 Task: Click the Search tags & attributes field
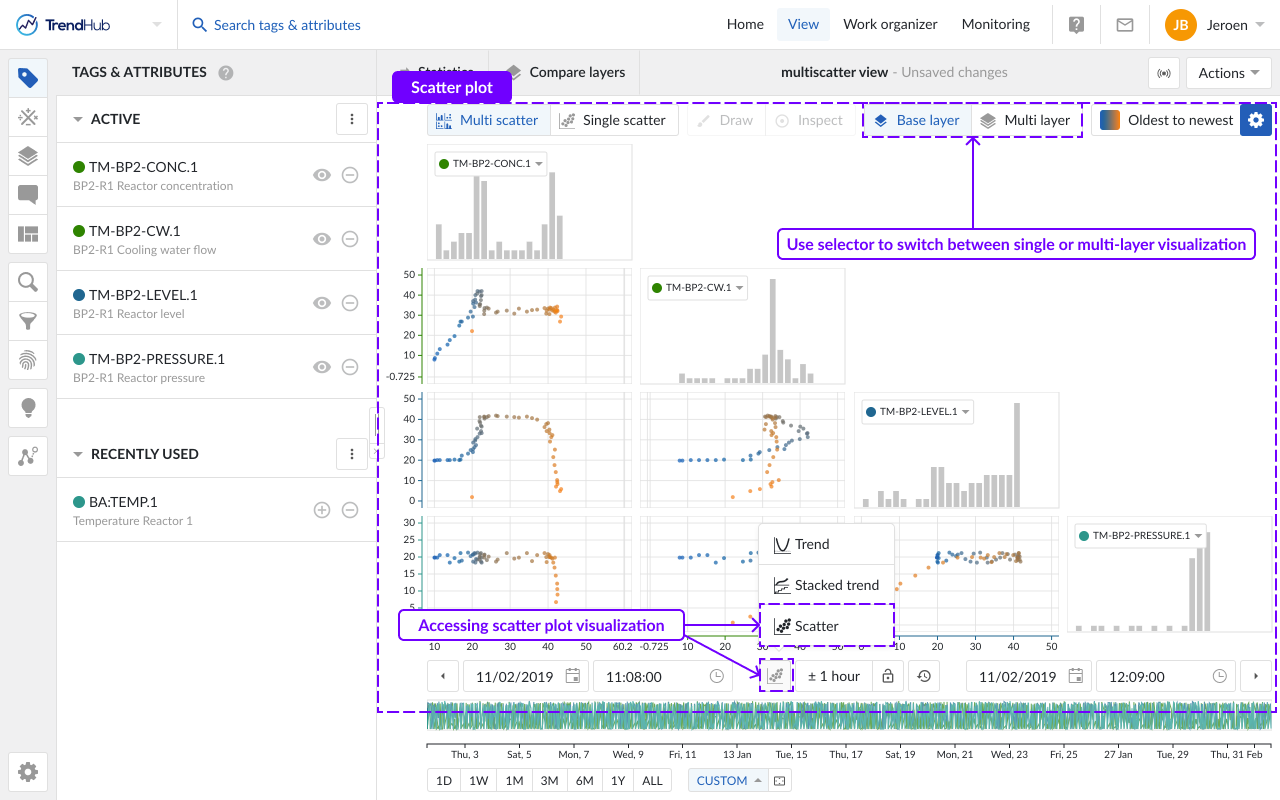(x=288, y=25)
